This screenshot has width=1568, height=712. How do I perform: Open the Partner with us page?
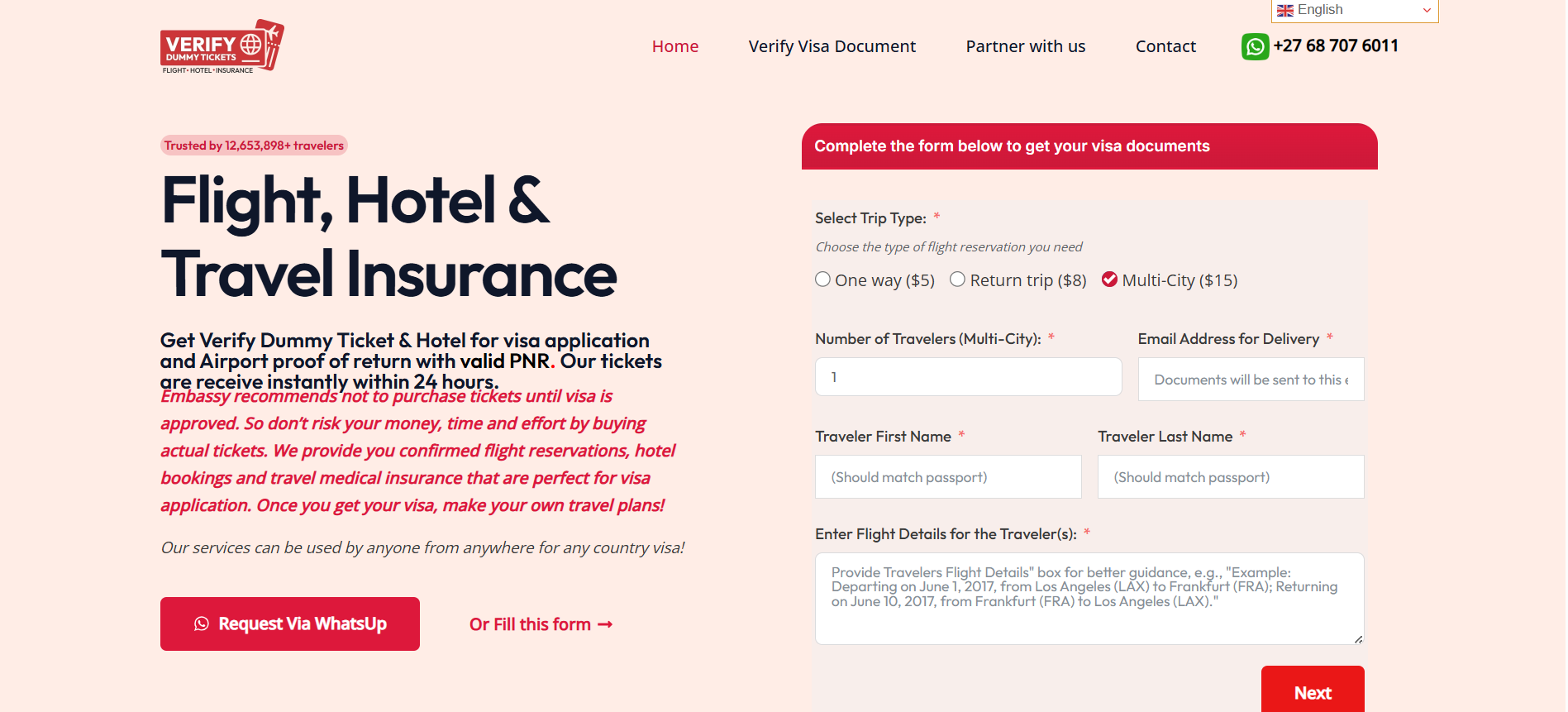pyautogui.click(x=1025, y=46)
